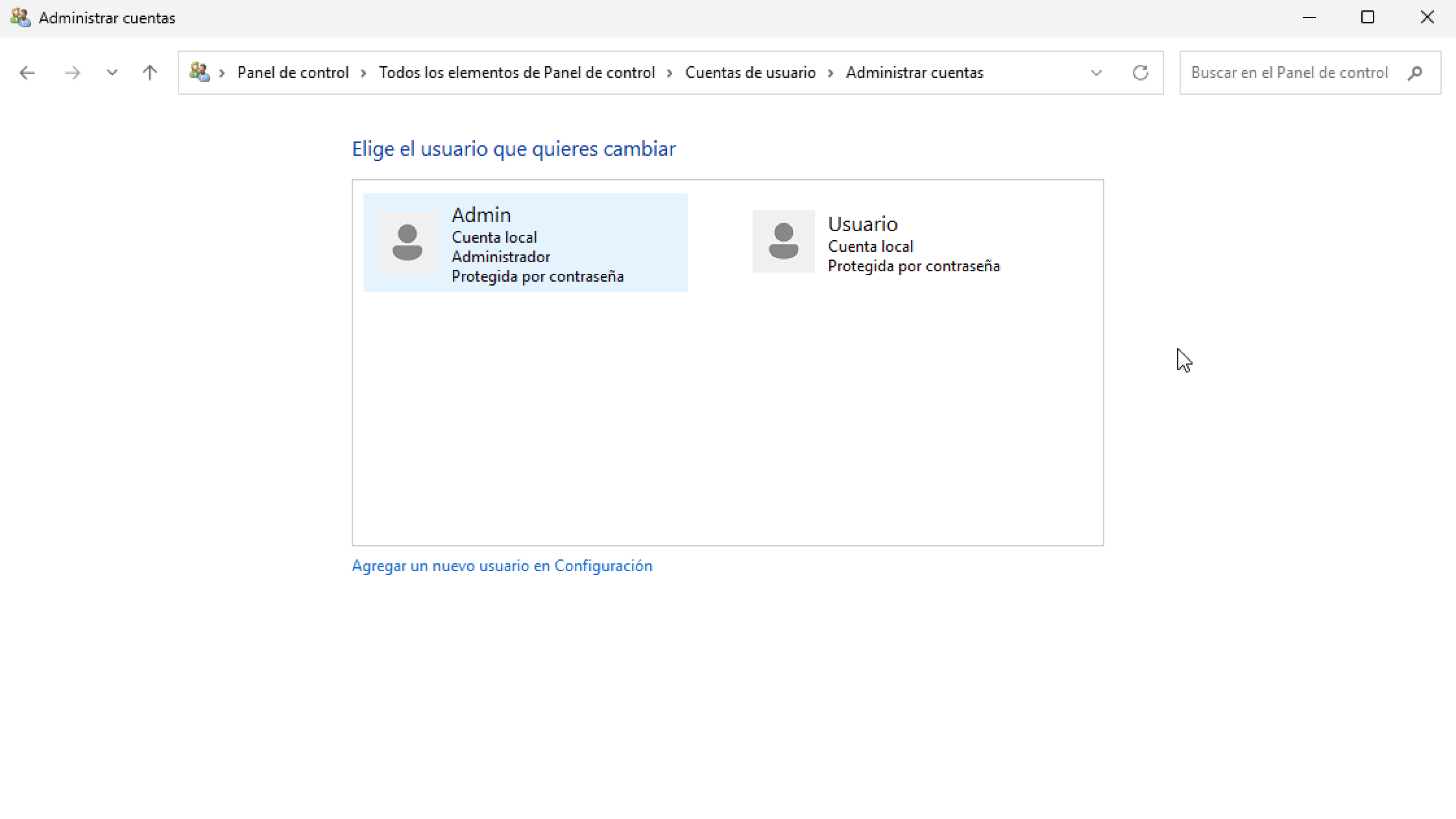Click the forward navigation arrow
This screenshot has height=819, width=1456.
pos(72,73)
